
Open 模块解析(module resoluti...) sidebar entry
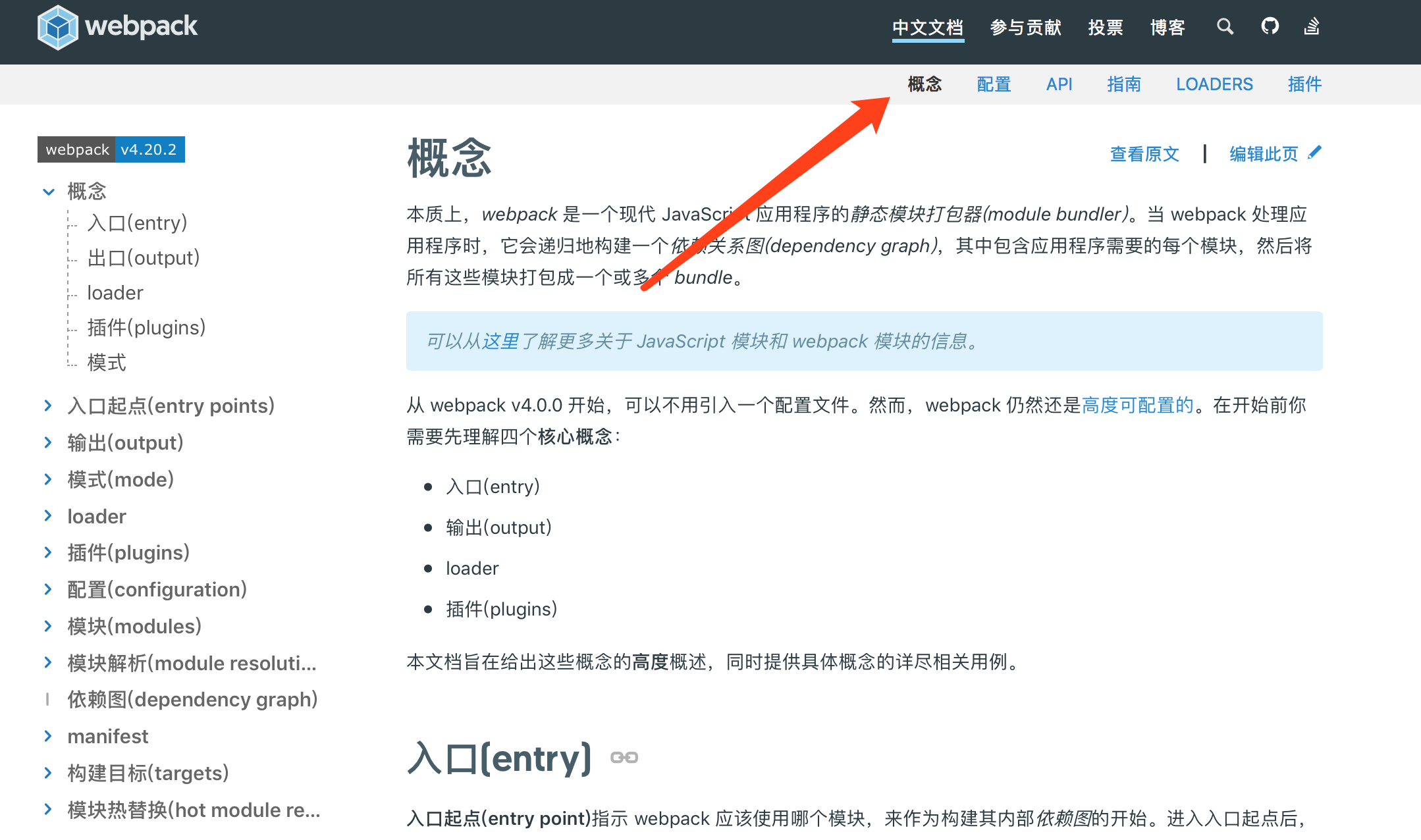[x=192, y=663]
